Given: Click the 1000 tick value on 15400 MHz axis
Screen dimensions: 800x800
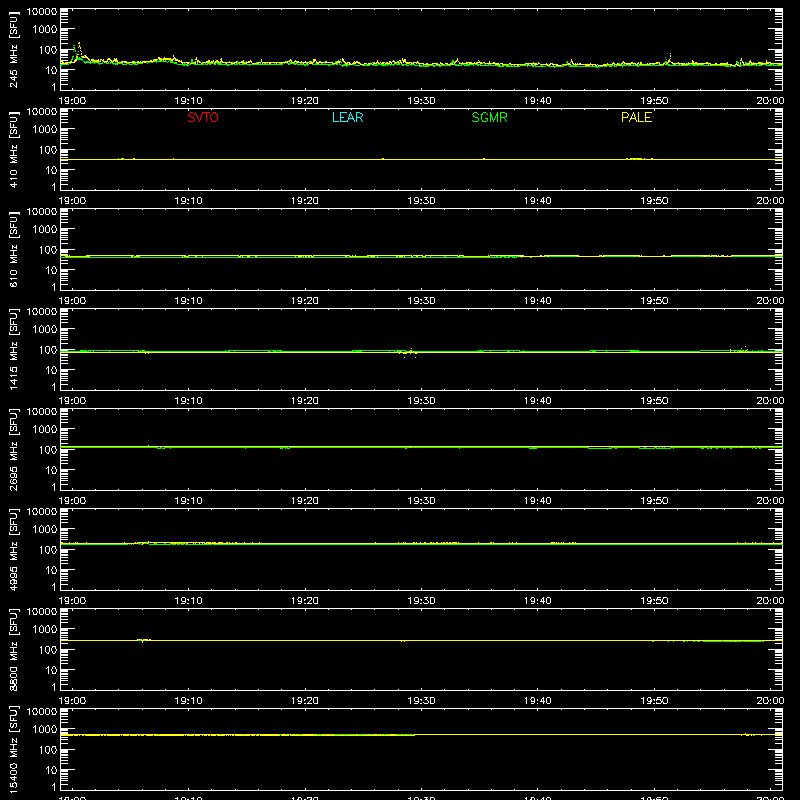Looking at the screenshot, I should (45, 730).
